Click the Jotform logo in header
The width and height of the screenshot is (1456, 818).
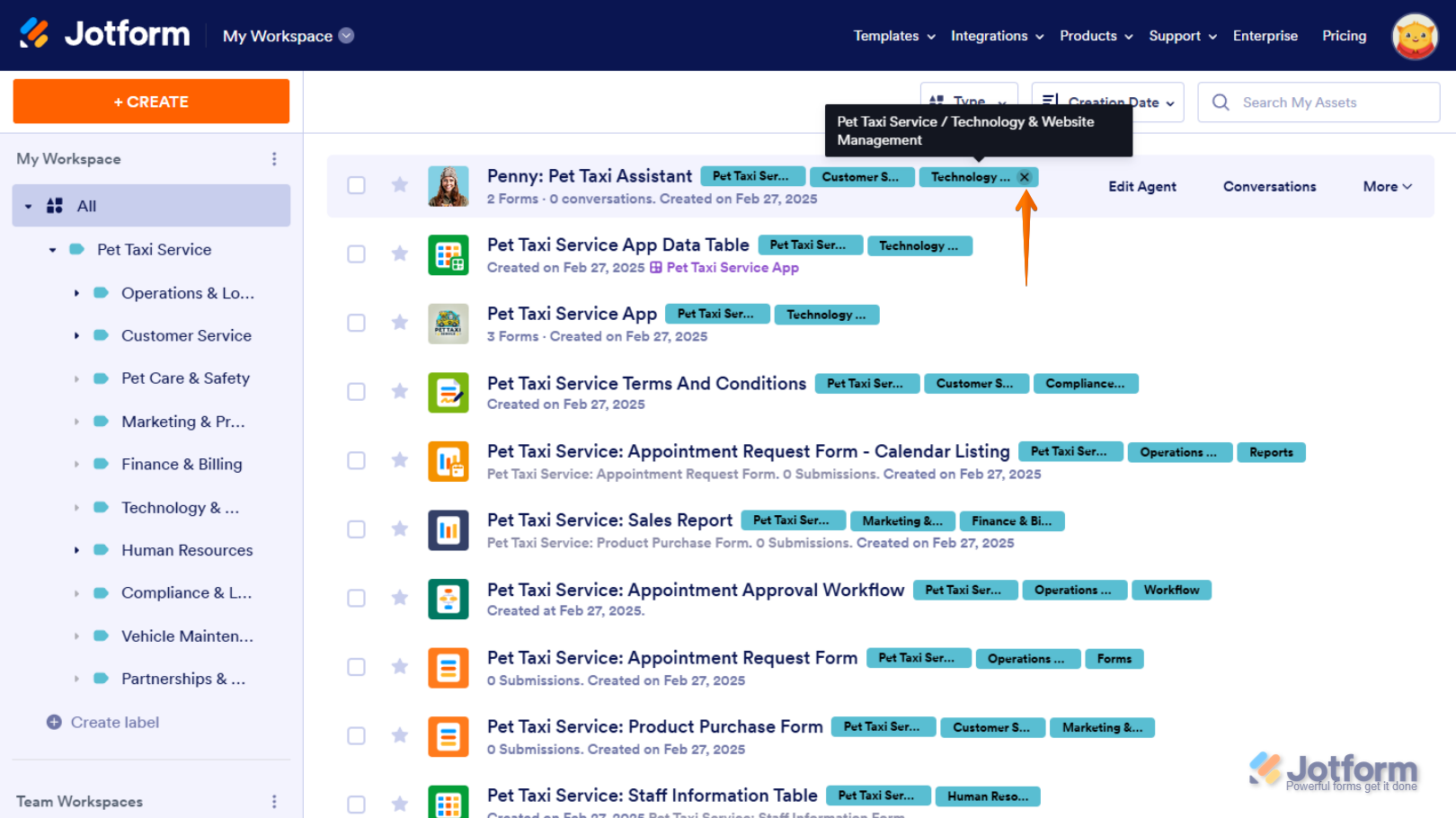tap(104, 34)
